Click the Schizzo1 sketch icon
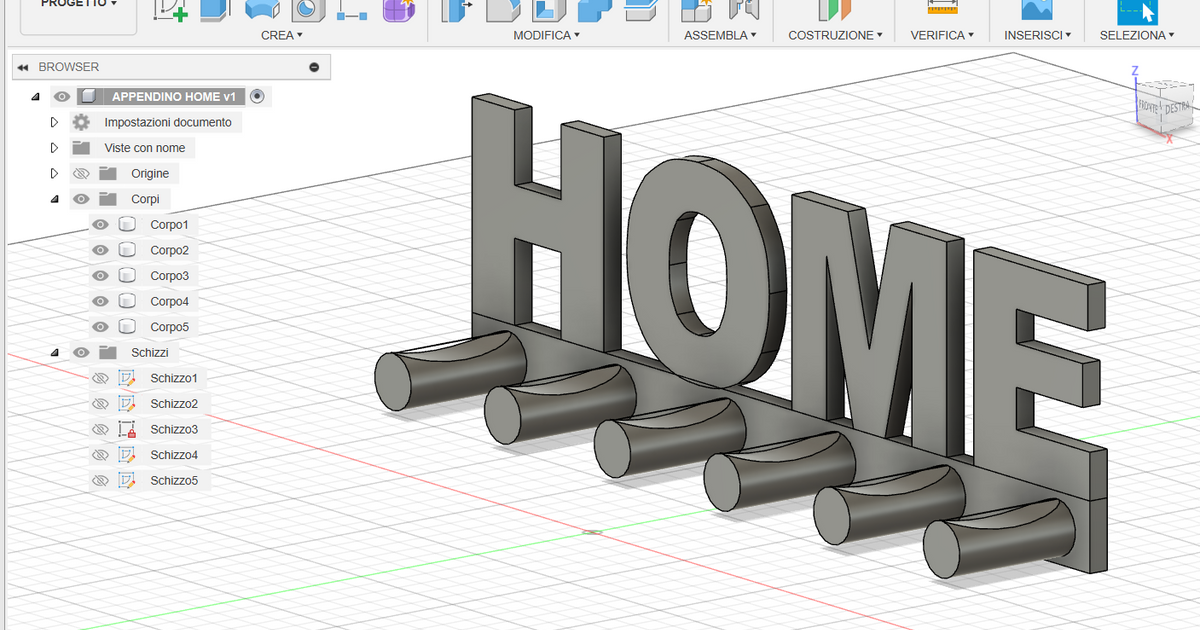This screenshot has width=1200, height=630. (127, 378)
